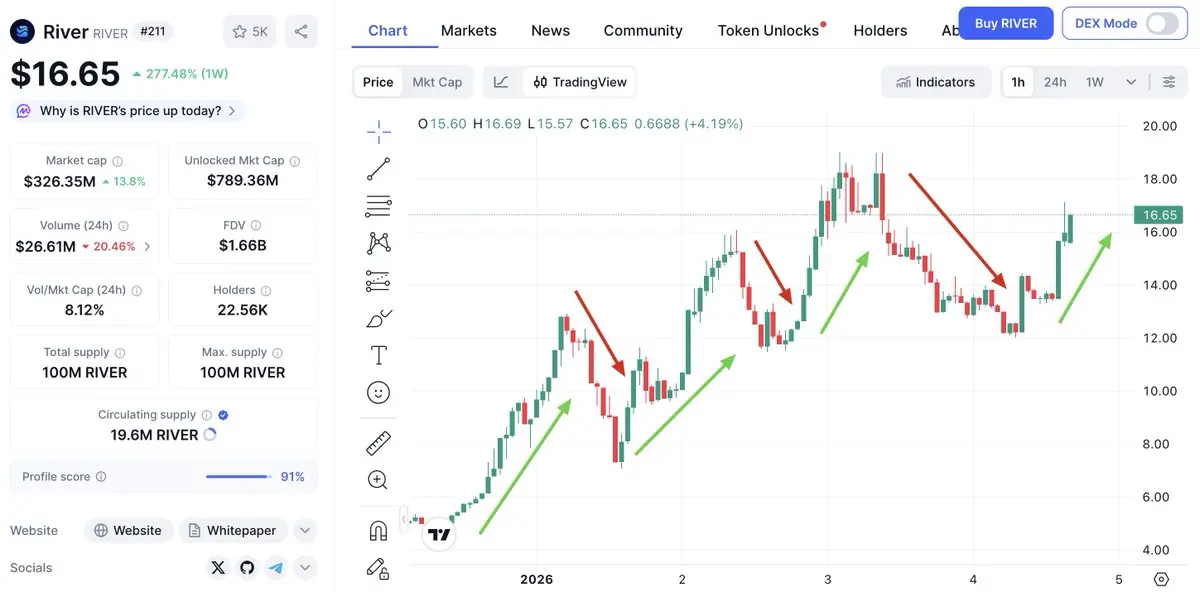Click the $1.66B FDV value
Viewport: 1200px width, 592px height.
pos(243,246)
